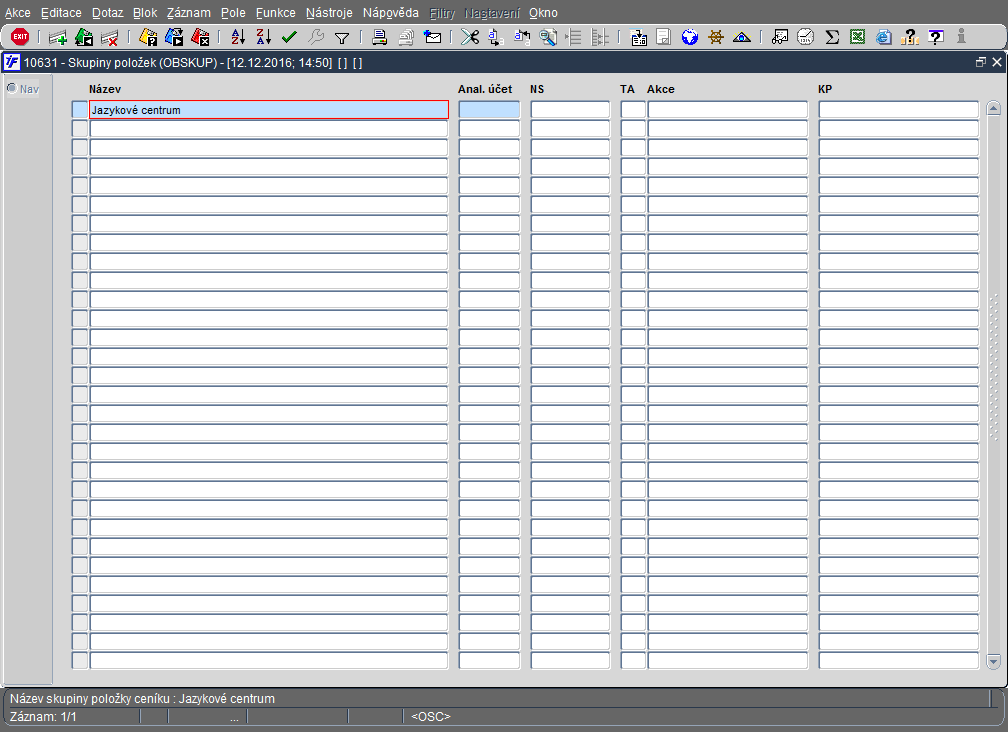Click the TA column header

point(627,89)
